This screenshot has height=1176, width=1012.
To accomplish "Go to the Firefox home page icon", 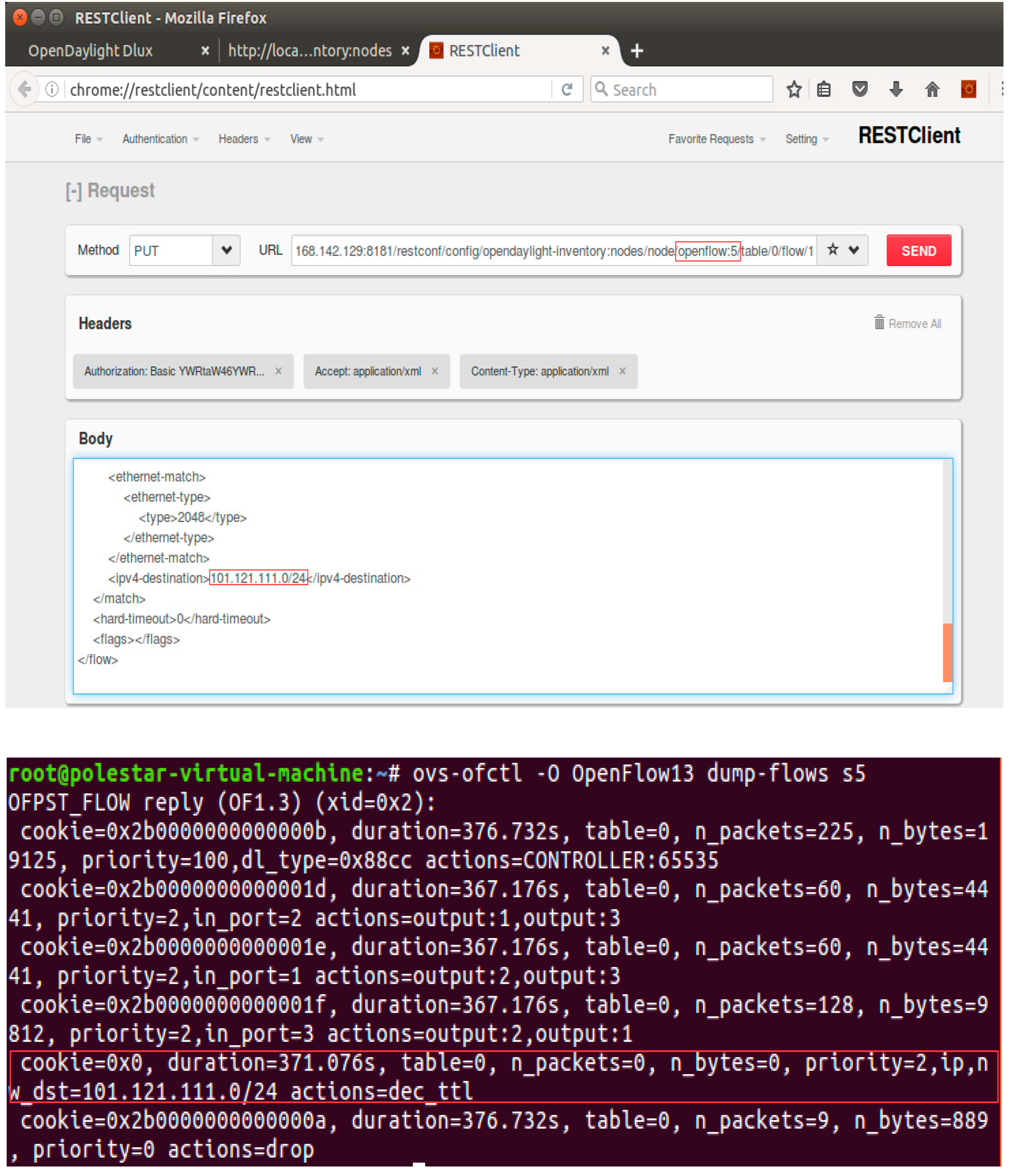I will click(932, 90).
